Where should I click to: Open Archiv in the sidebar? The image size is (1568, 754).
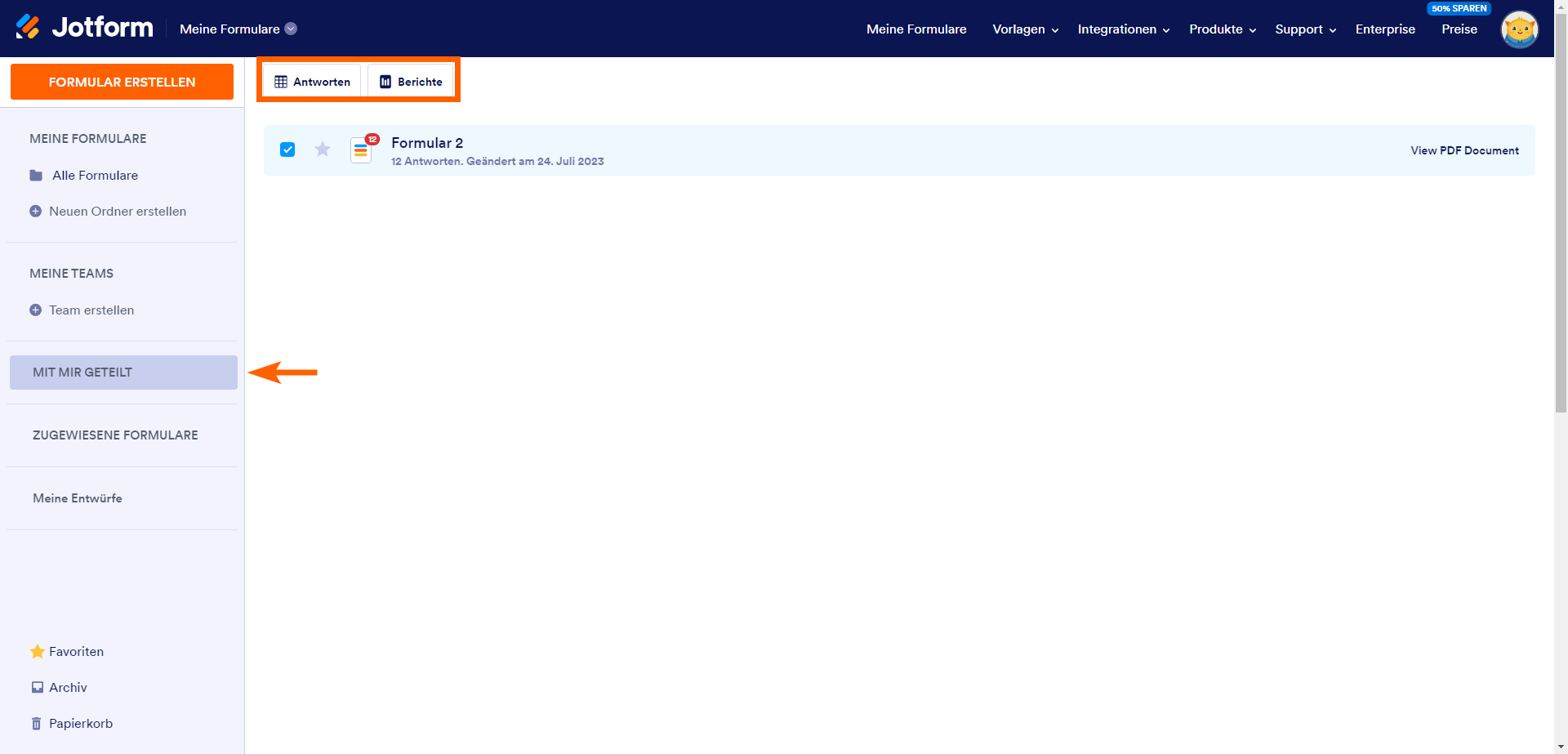pyautogui.click(x=59, y=687)
